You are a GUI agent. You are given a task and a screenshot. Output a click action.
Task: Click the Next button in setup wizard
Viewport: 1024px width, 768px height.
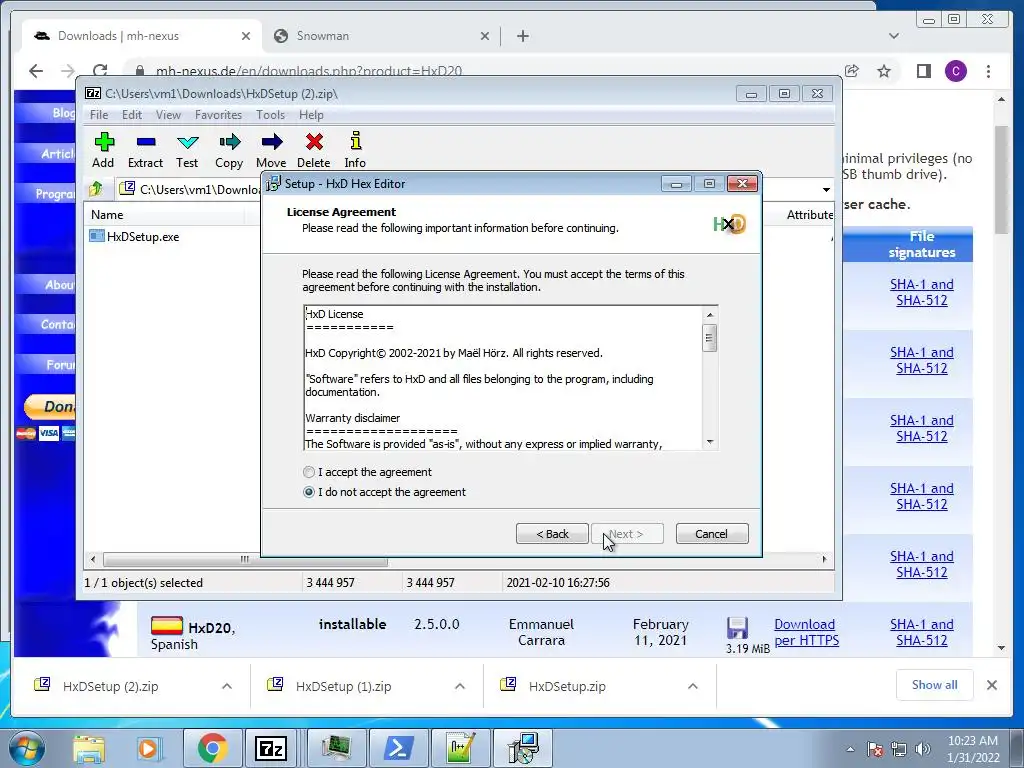(627, 534)
